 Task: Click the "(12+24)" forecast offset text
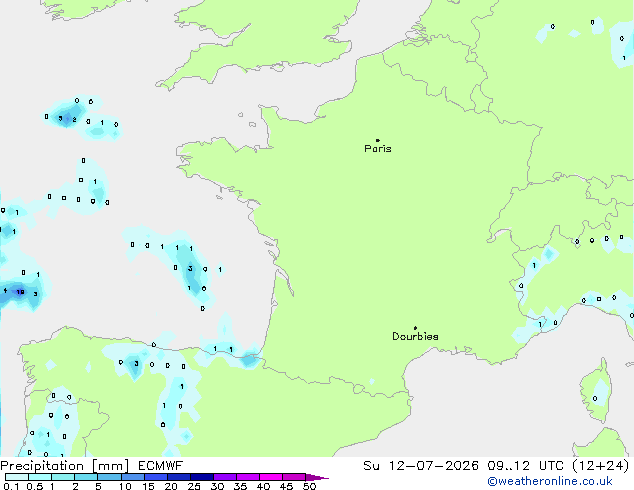[x=601, y=466]
